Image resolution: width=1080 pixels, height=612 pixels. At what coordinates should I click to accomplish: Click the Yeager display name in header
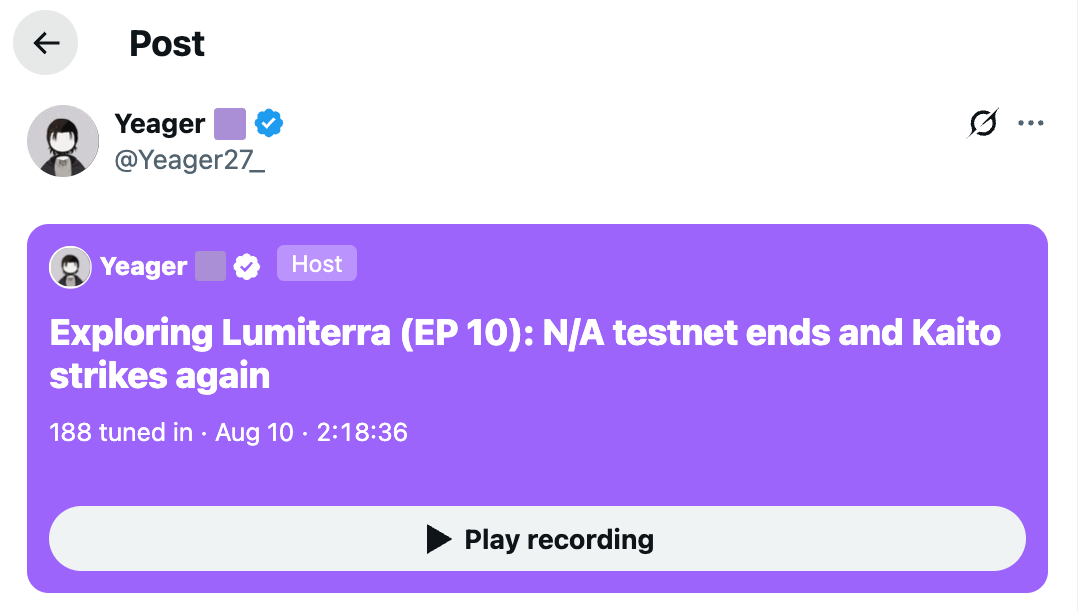pyautogui.click(x=160, y=124)
